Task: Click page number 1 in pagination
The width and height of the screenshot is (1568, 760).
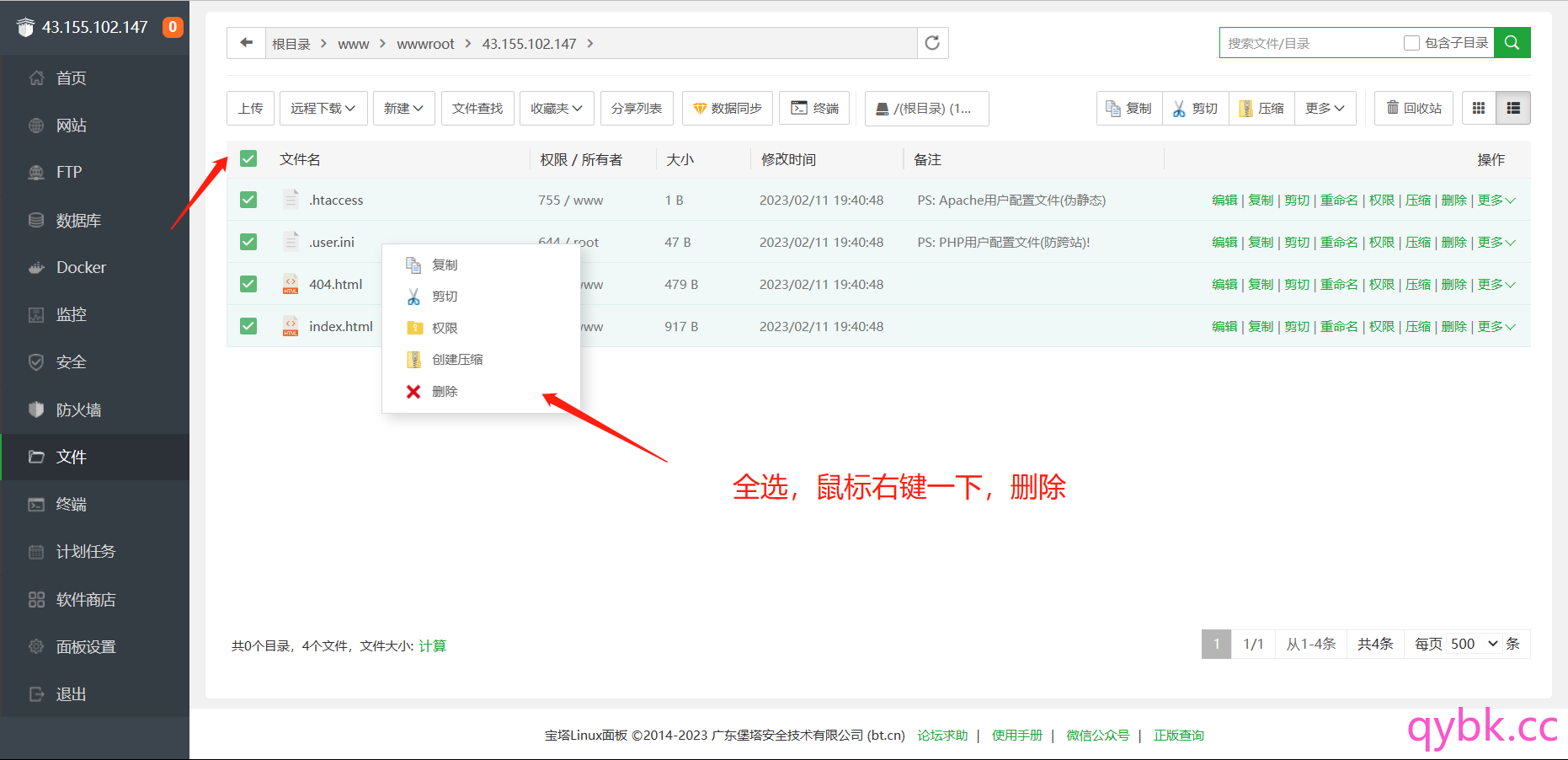Action: 1216,644
